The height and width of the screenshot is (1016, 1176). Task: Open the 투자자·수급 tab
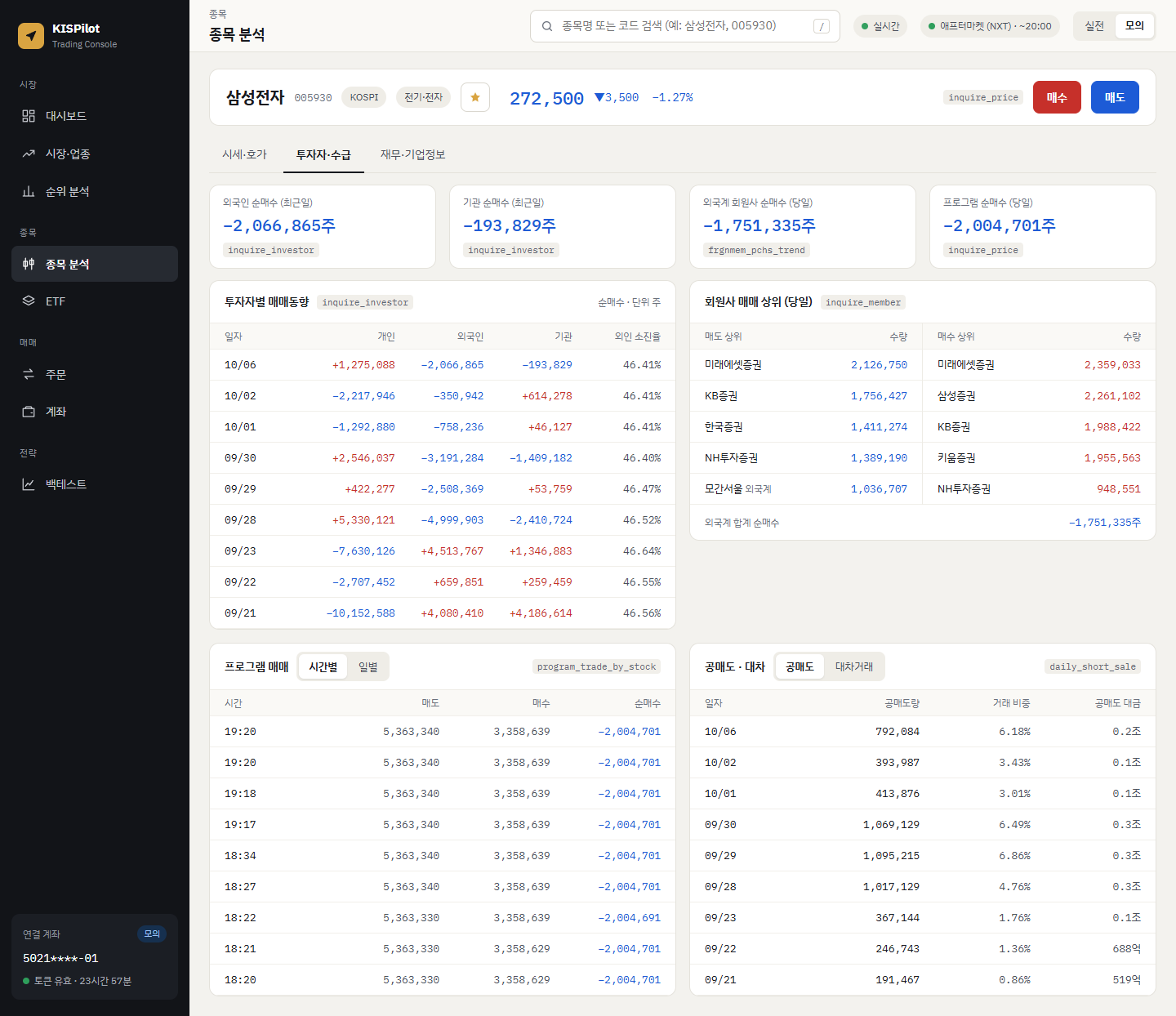coord(323,154)
